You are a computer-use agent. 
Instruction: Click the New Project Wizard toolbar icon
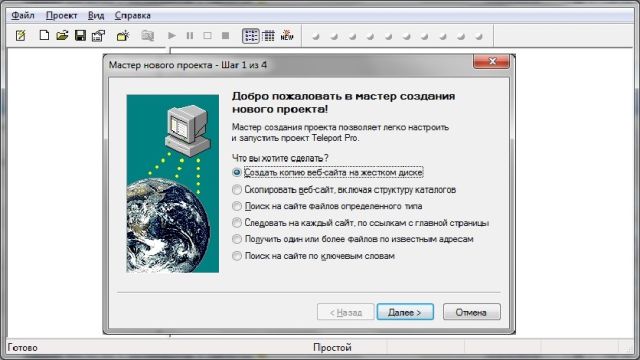pos(20,36)
